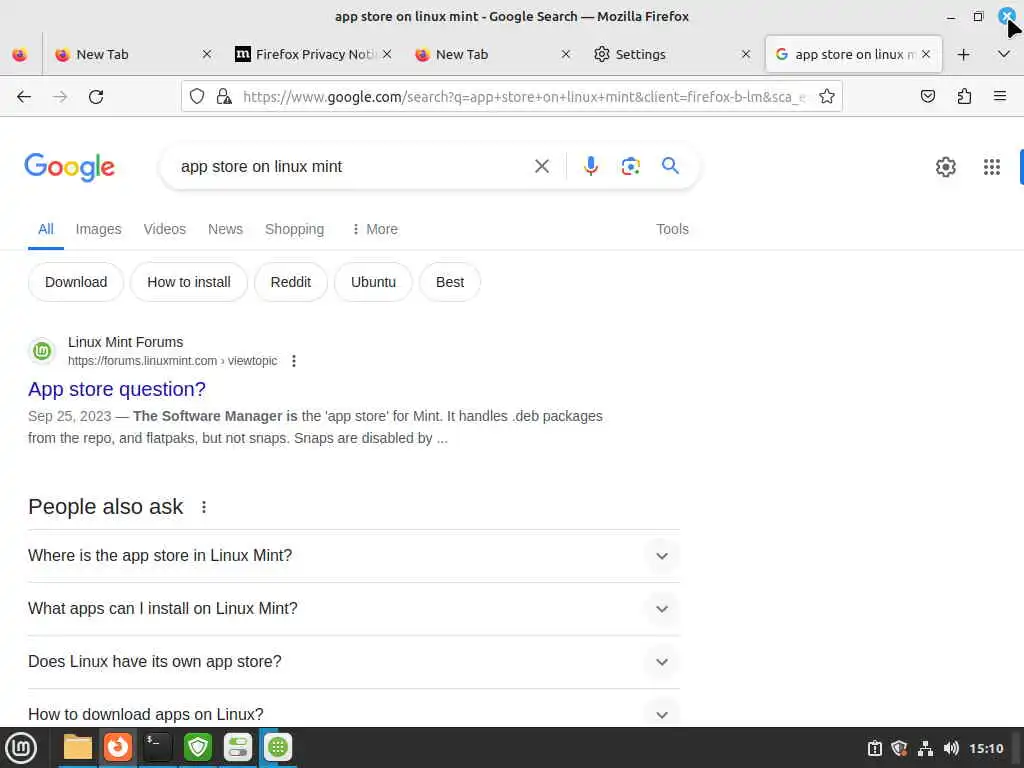
Task: Click inside the Google search field
Action: [x=353, y=167]
